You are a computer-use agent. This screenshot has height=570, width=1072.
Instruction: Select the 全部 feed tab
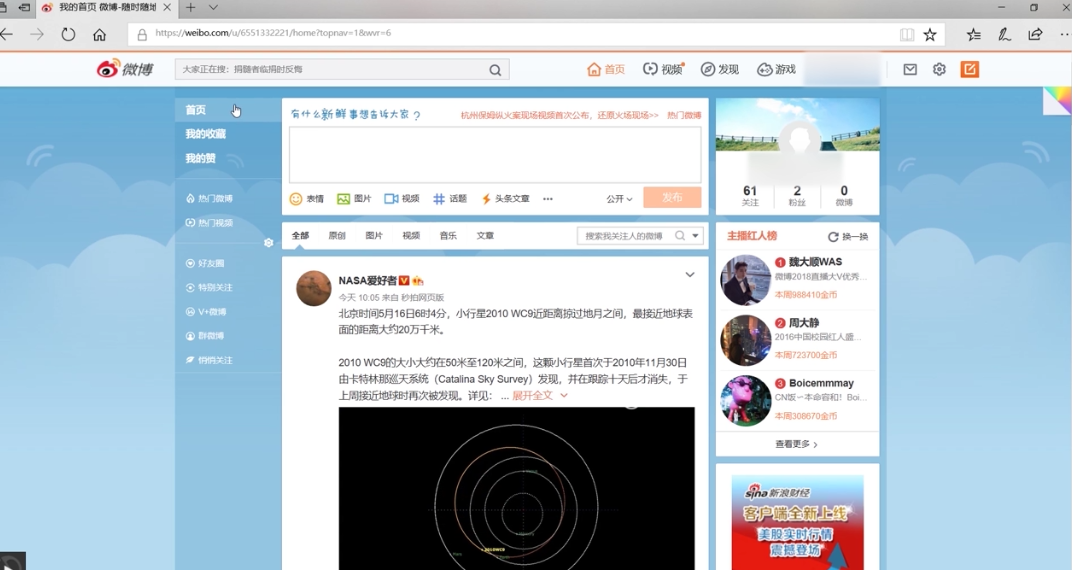[x=300, y=236]
